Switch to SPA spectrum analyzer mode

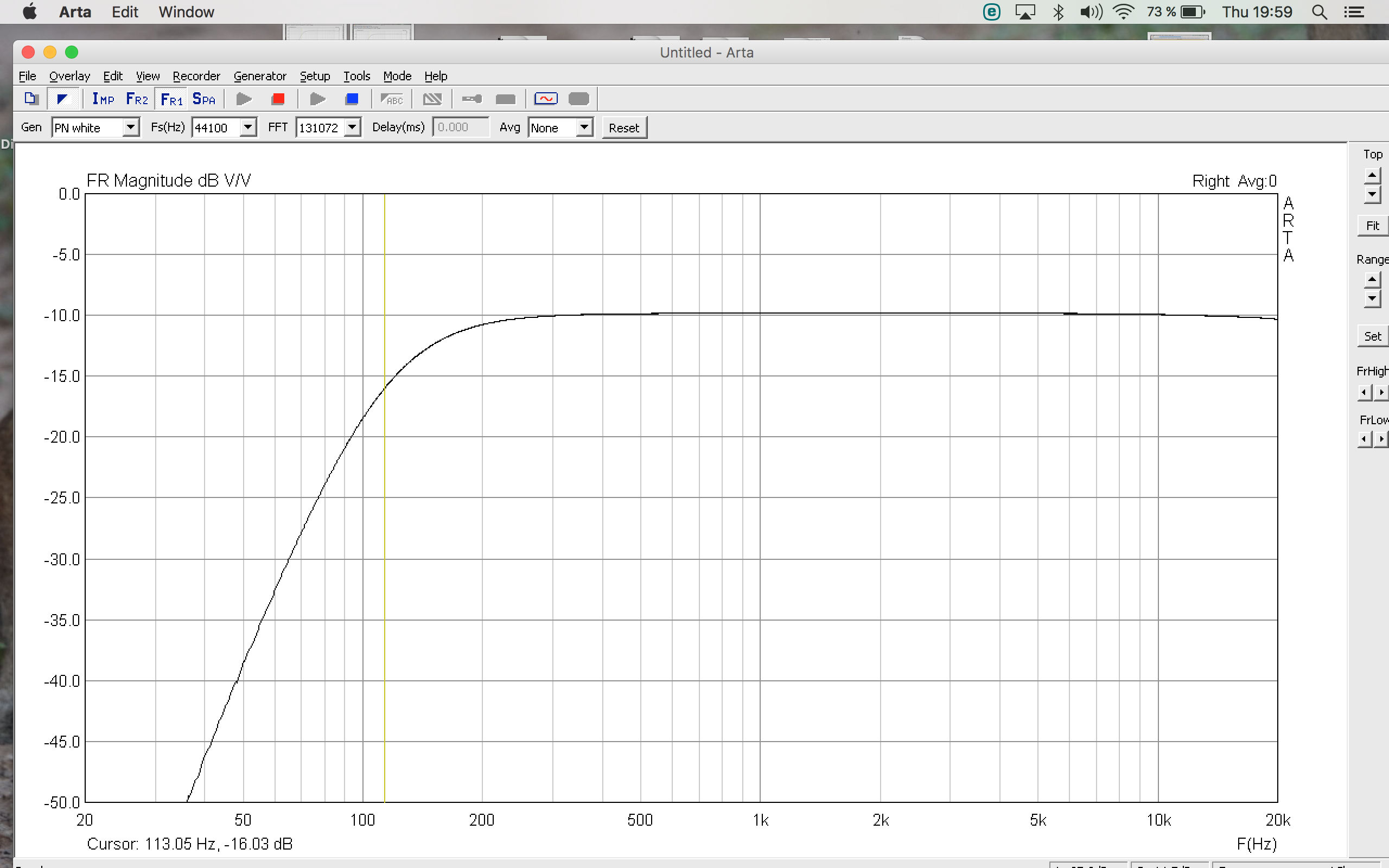tap(204, 99)
